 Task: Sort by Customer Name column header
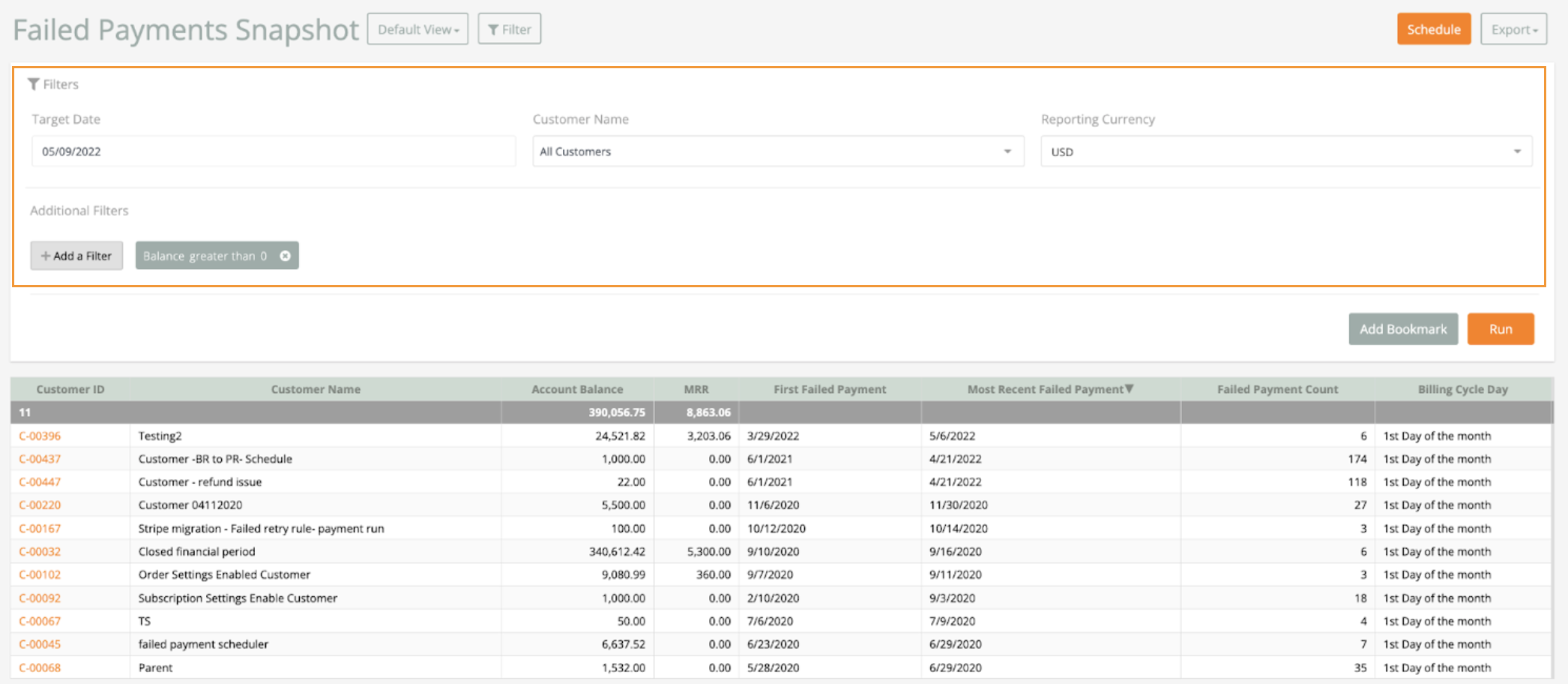[x=316, y=389]
